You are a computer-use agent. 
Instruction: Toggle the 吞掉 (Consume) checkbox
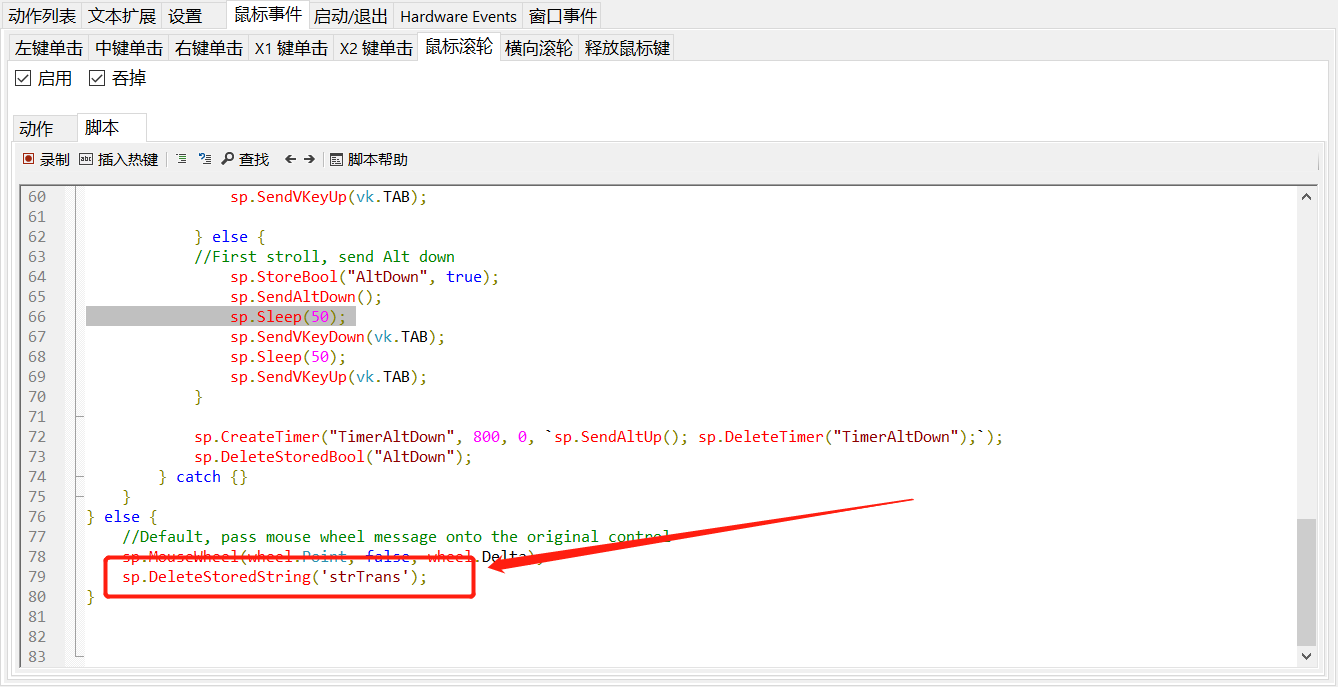(97, 78)
